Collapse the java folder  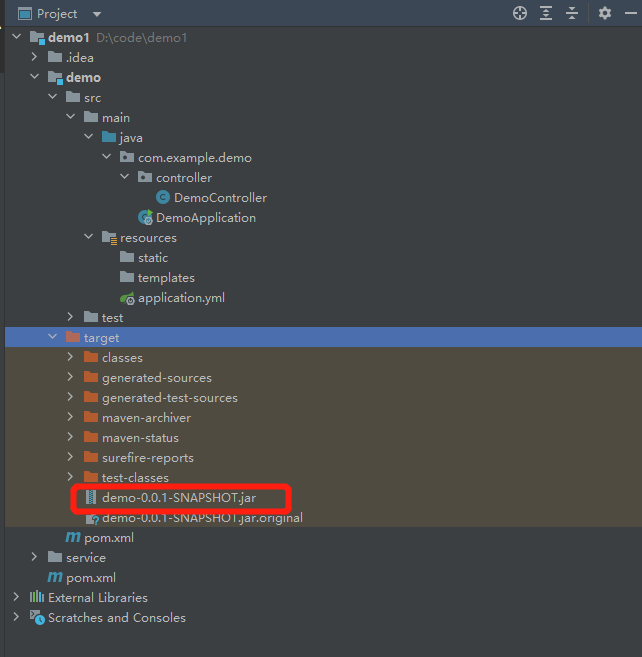88,137
